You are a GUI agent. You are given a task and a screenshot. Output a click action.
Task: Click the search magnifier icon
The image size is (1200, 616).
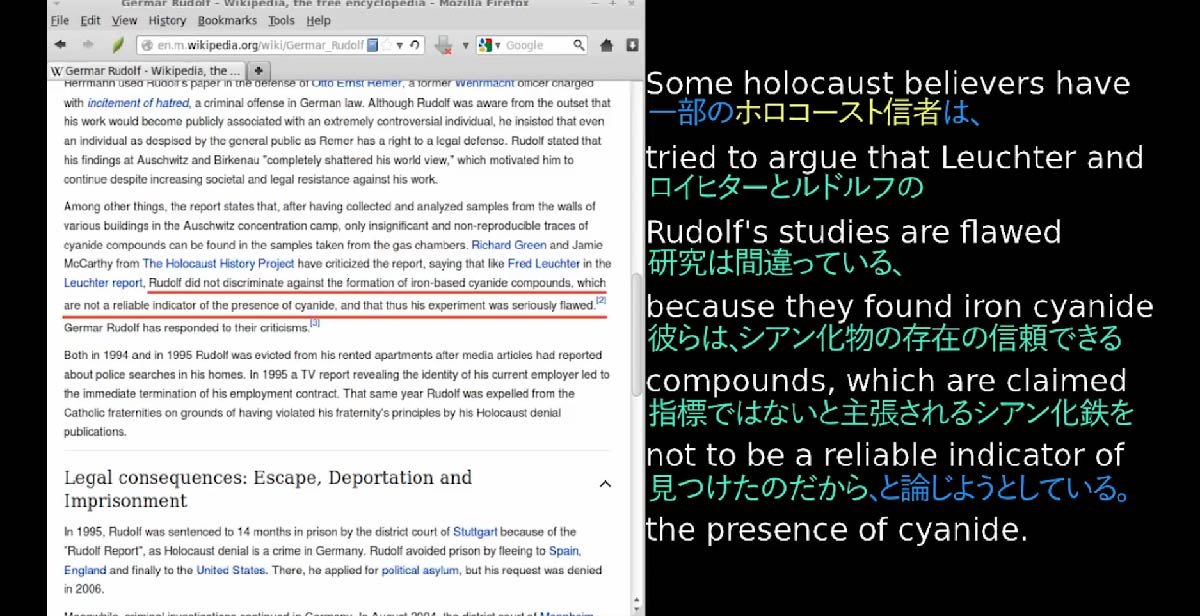[x=579, y=45]
